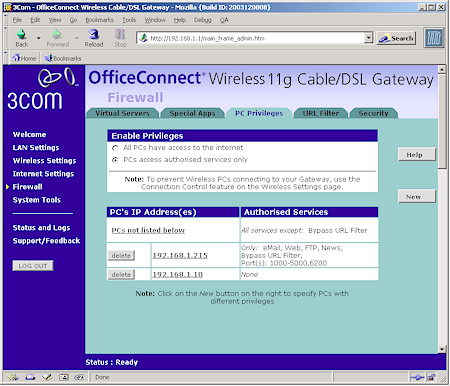This screenshot has width=450, height=386.
Task: Click the Search button in toolbar
Action: pyautogui.click(x=397, y=38)
